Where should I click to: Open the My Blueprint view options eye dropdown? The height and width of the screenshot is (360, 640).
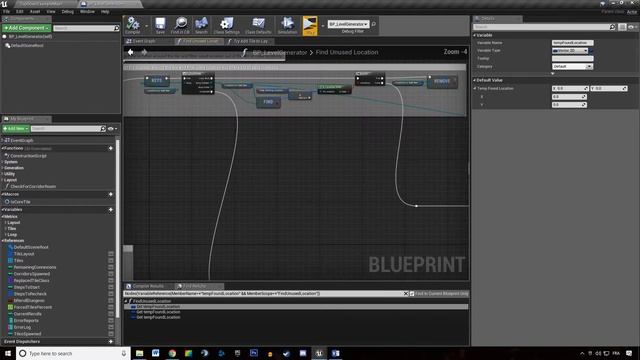pos(112,129)
